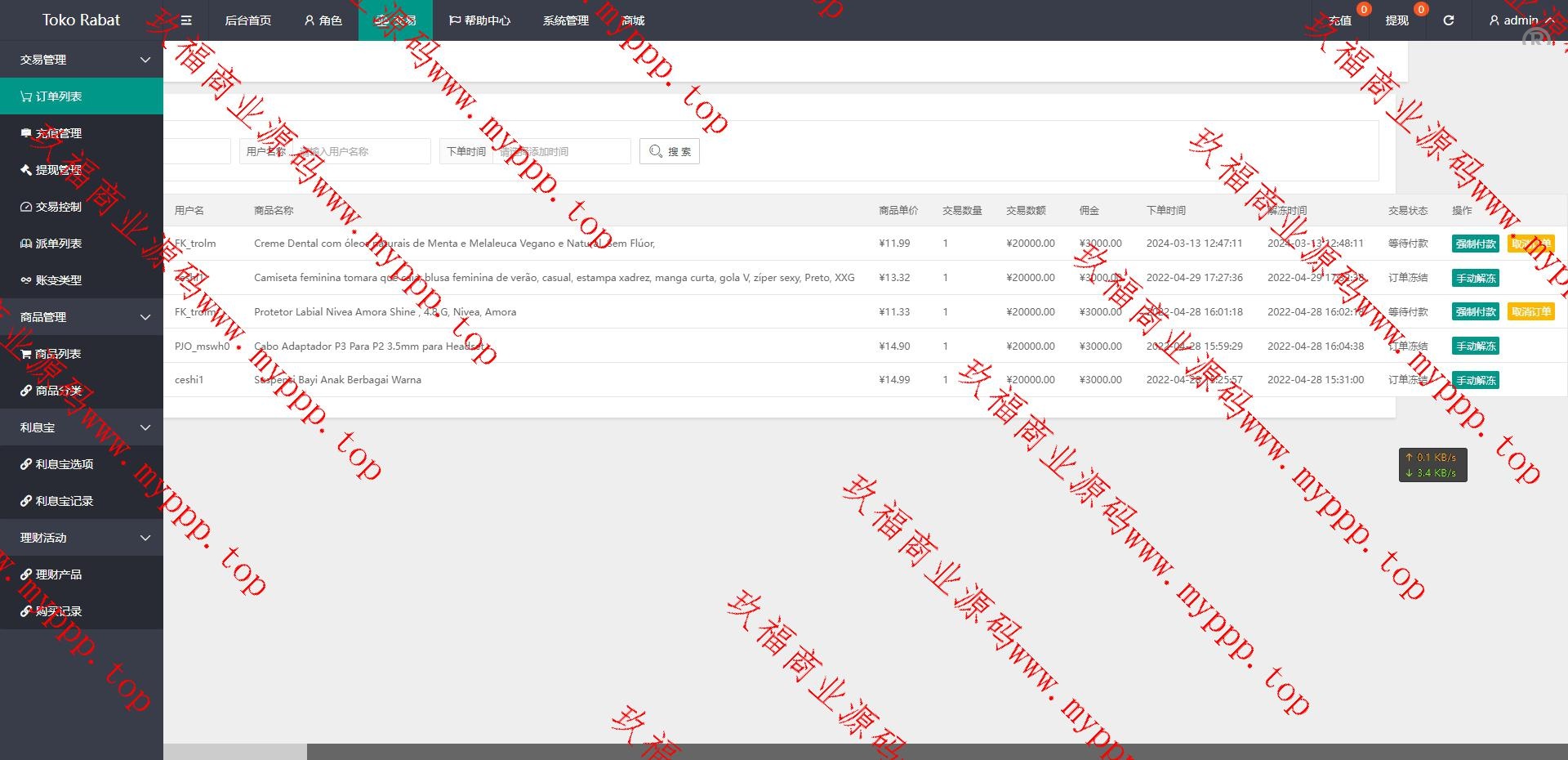Open 账变类型 in the sidebar
The image size is (1568, 760).
(x=57, y=280)
